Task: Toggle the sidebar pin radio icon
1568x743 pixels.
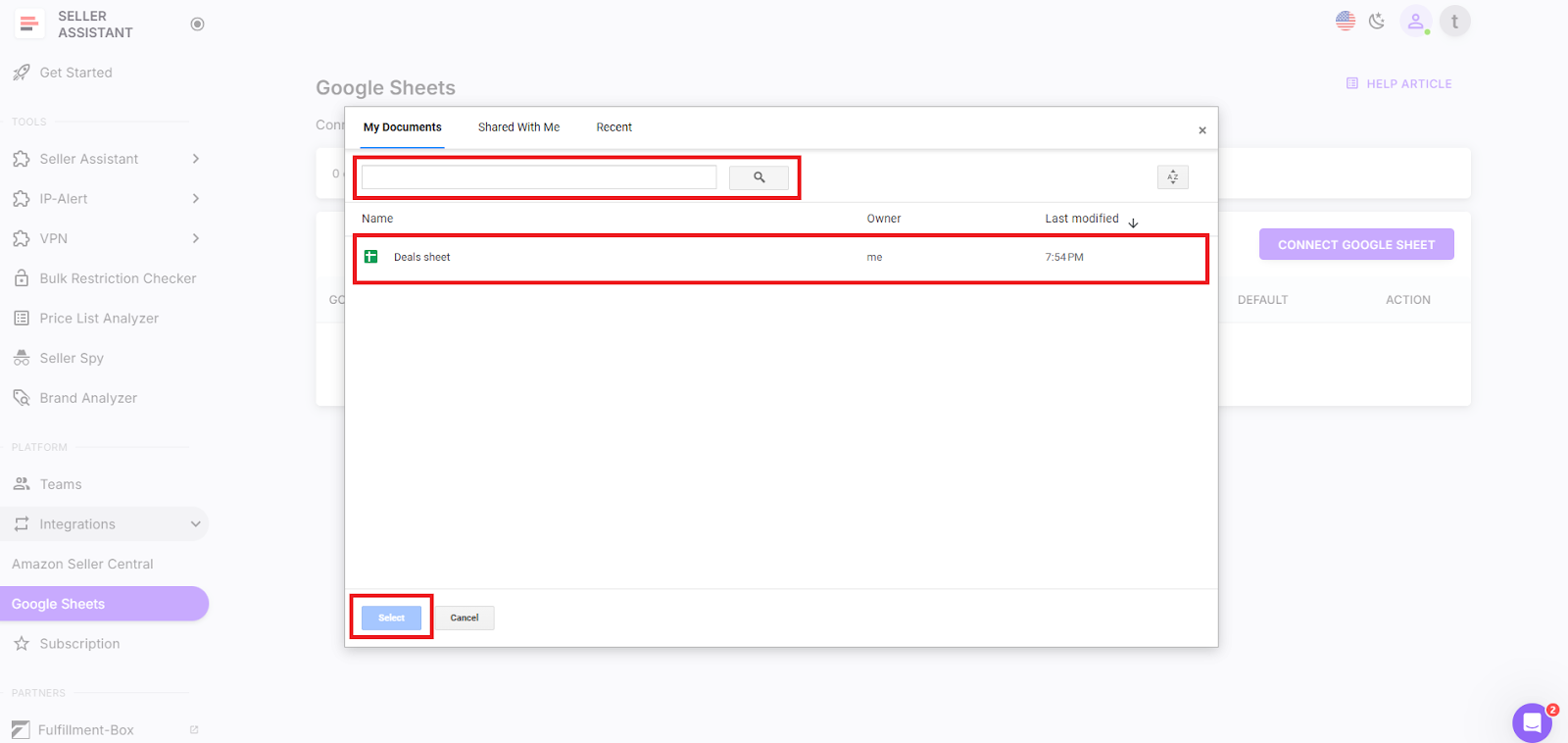Action: (x=197, y=25)
